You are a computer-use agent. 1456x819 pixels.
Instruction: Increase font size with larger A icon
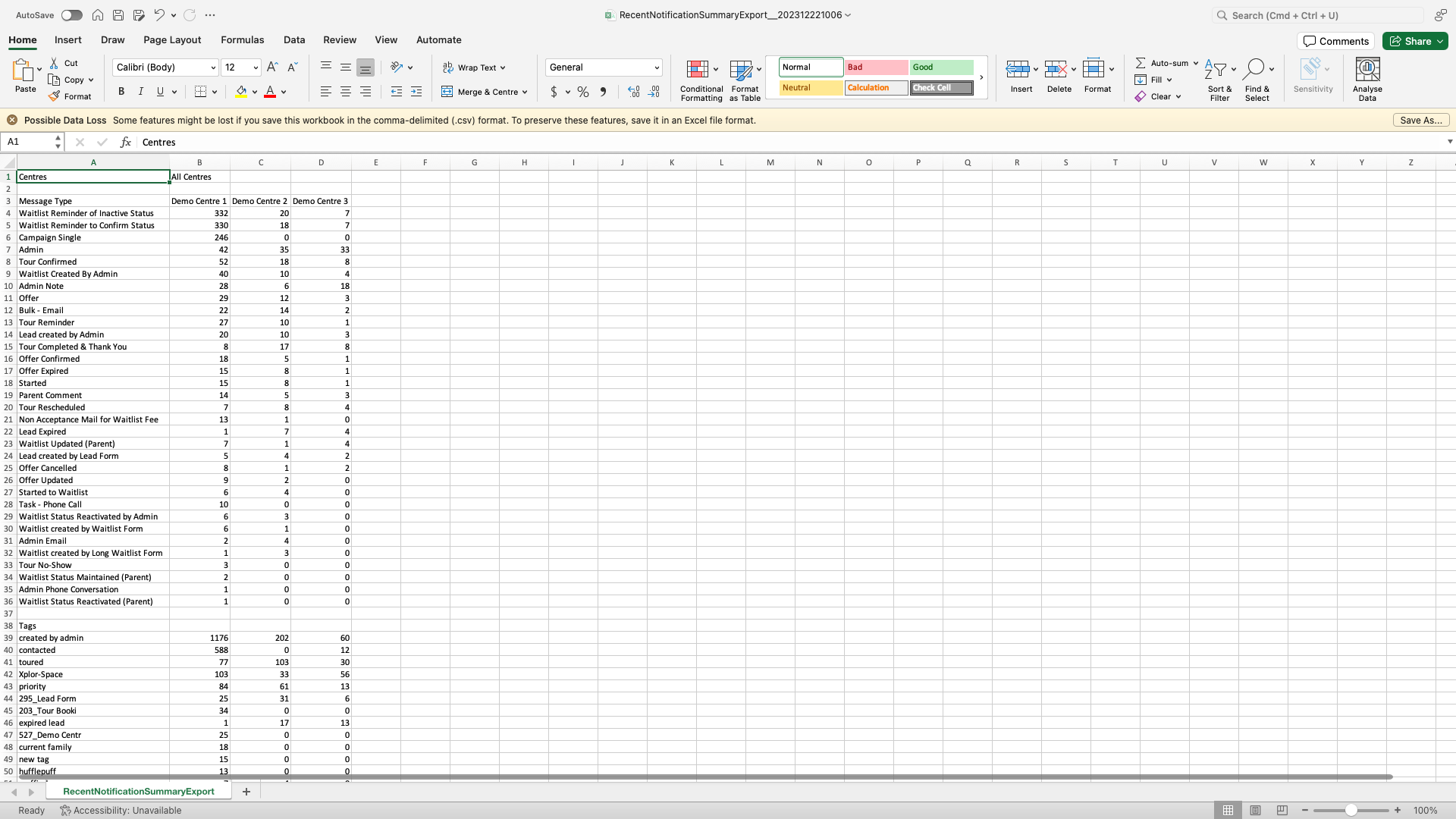(x=272, y=67)
